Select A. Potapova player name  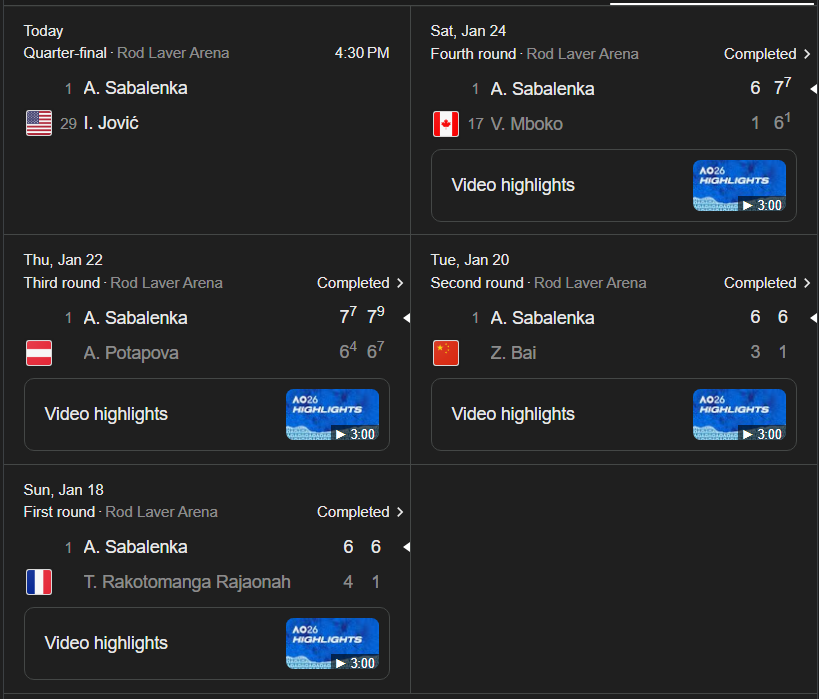(x=131, y=353)
